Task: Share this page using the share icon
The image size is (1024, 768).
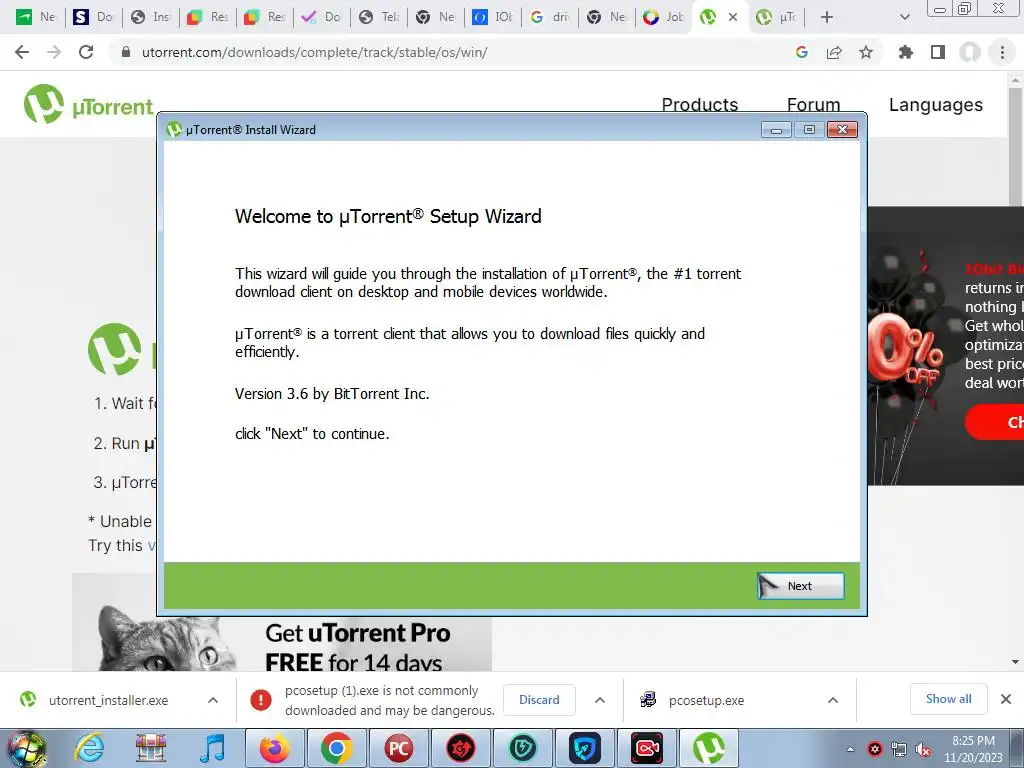Action: [x=834, y=52]
